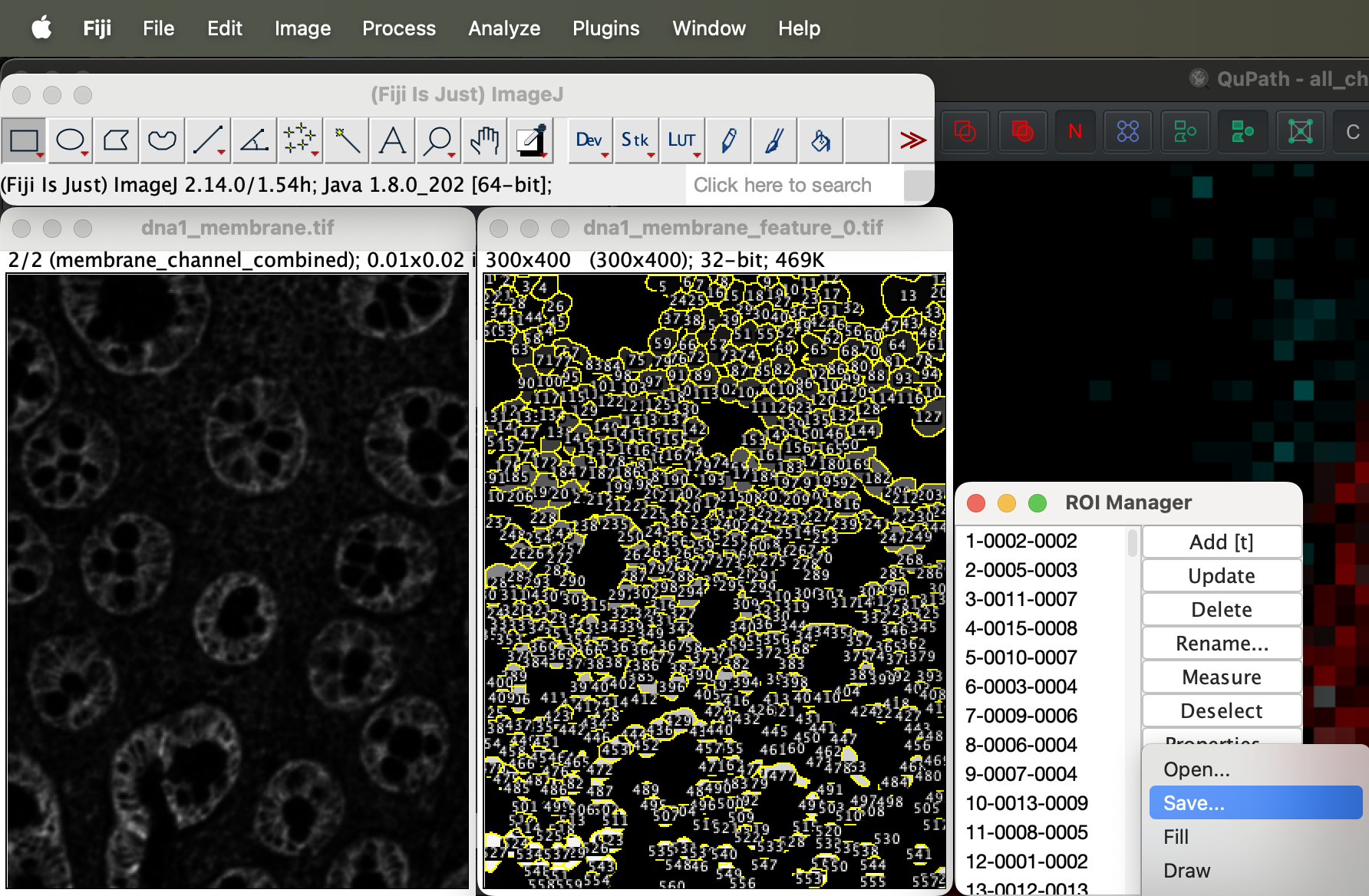Viewport: 1369px width, 896px height.
Task: Select the Oval selection tool
Action: (70, 140)
